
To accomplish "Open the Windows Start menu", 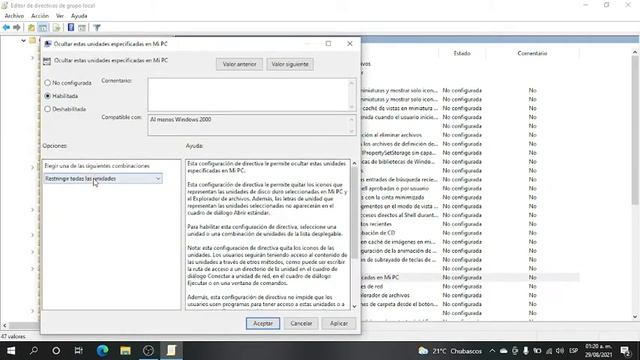I will pos(11,351).
